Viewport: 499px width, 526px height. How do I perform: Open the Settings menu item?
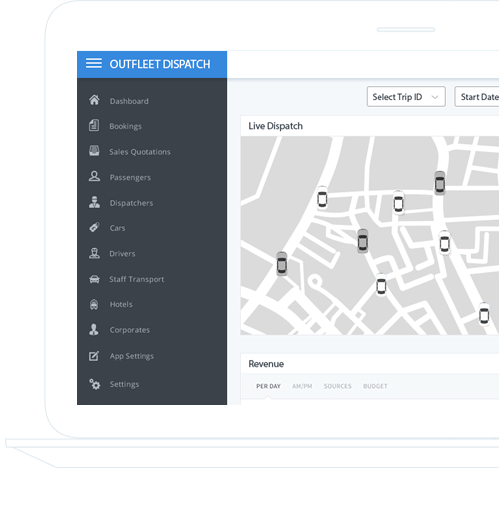click(x=124, y=384)
